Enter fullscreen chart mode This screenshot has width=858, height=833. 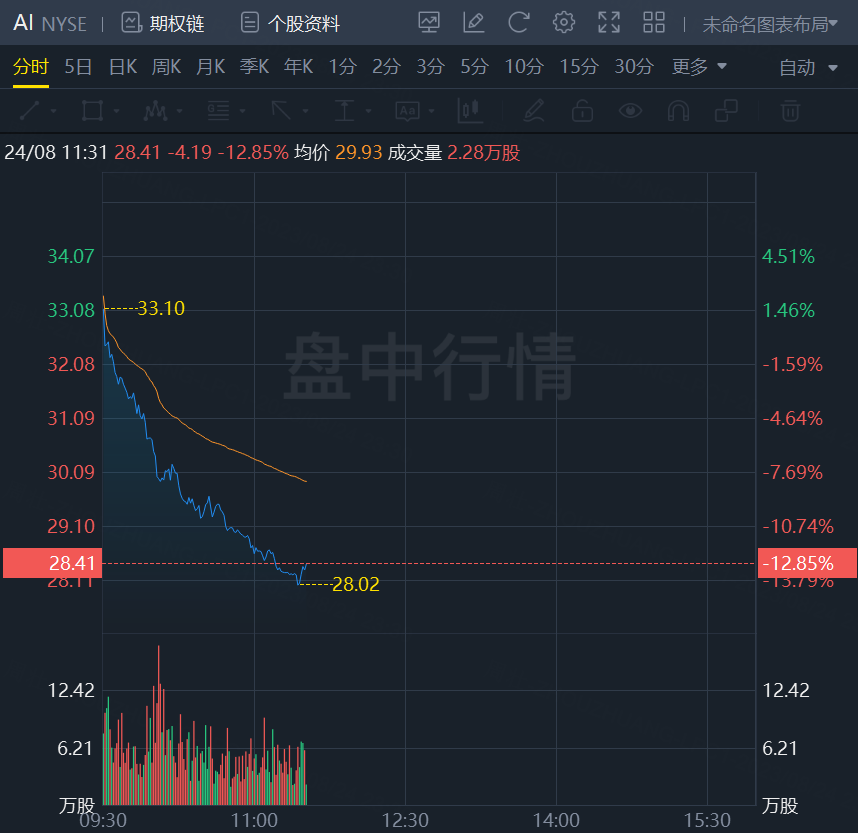pyautogui.click(x=608, y=22)
